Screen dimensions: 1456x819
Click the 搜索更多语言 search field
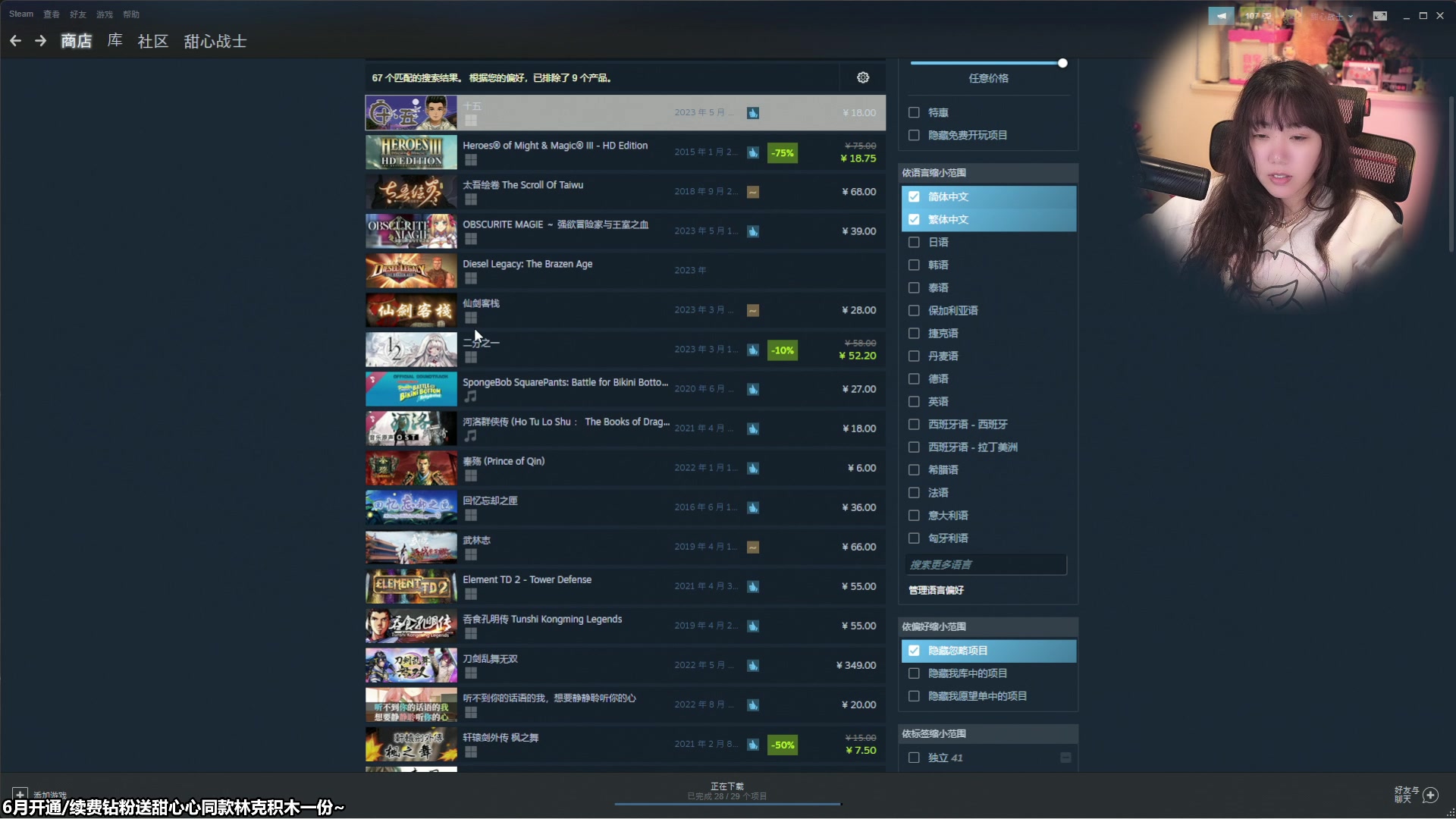pyautogui.click(x=986, y=565)
